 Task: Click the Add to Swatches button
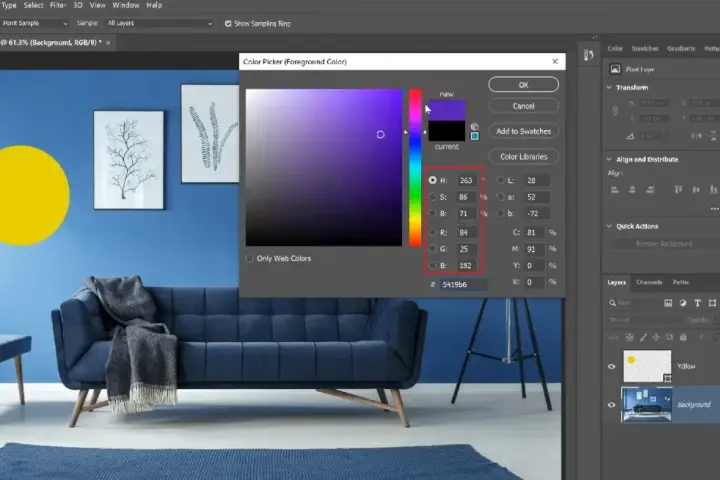click(523, 131)
